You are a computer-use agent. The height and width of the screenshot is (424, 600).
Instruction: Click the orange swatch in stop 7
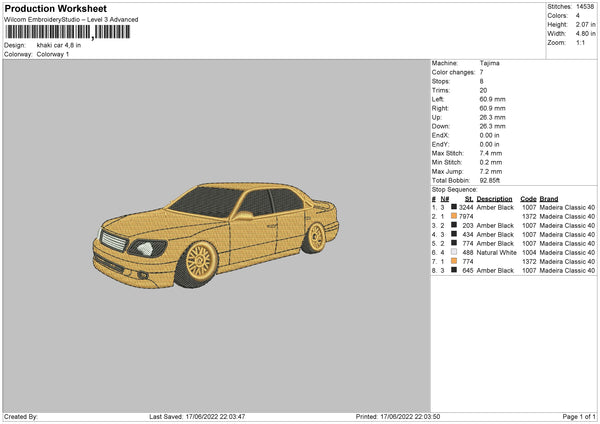pos(454,261)
